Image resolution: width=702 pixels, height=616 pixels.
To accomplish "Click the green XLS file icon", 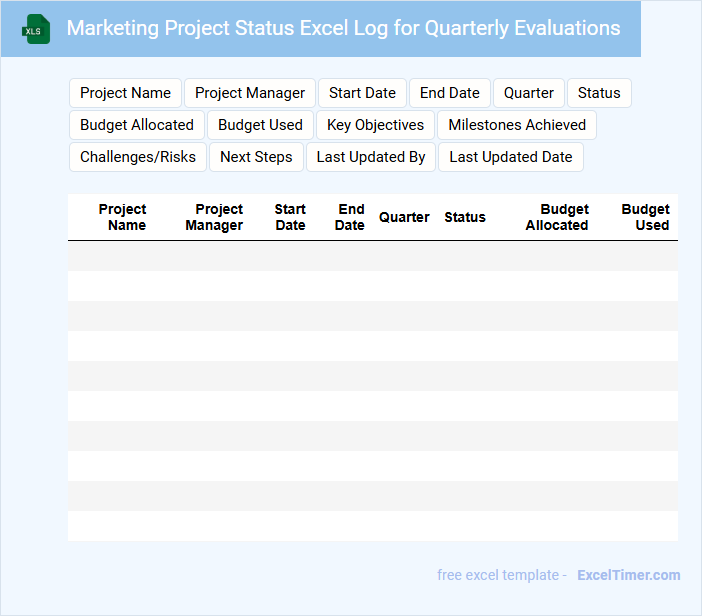I will [37, 29].
